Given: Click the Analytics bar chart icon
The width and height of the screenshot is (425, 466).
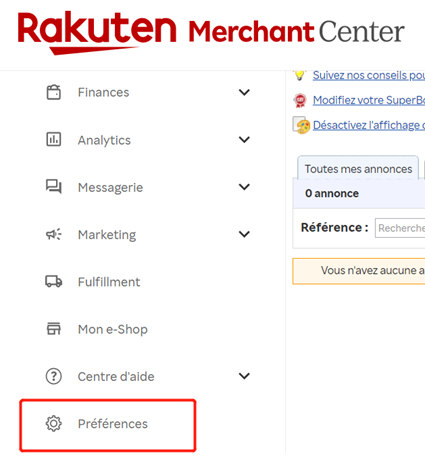Looking at the screenshot, I should tap(54, 139).
